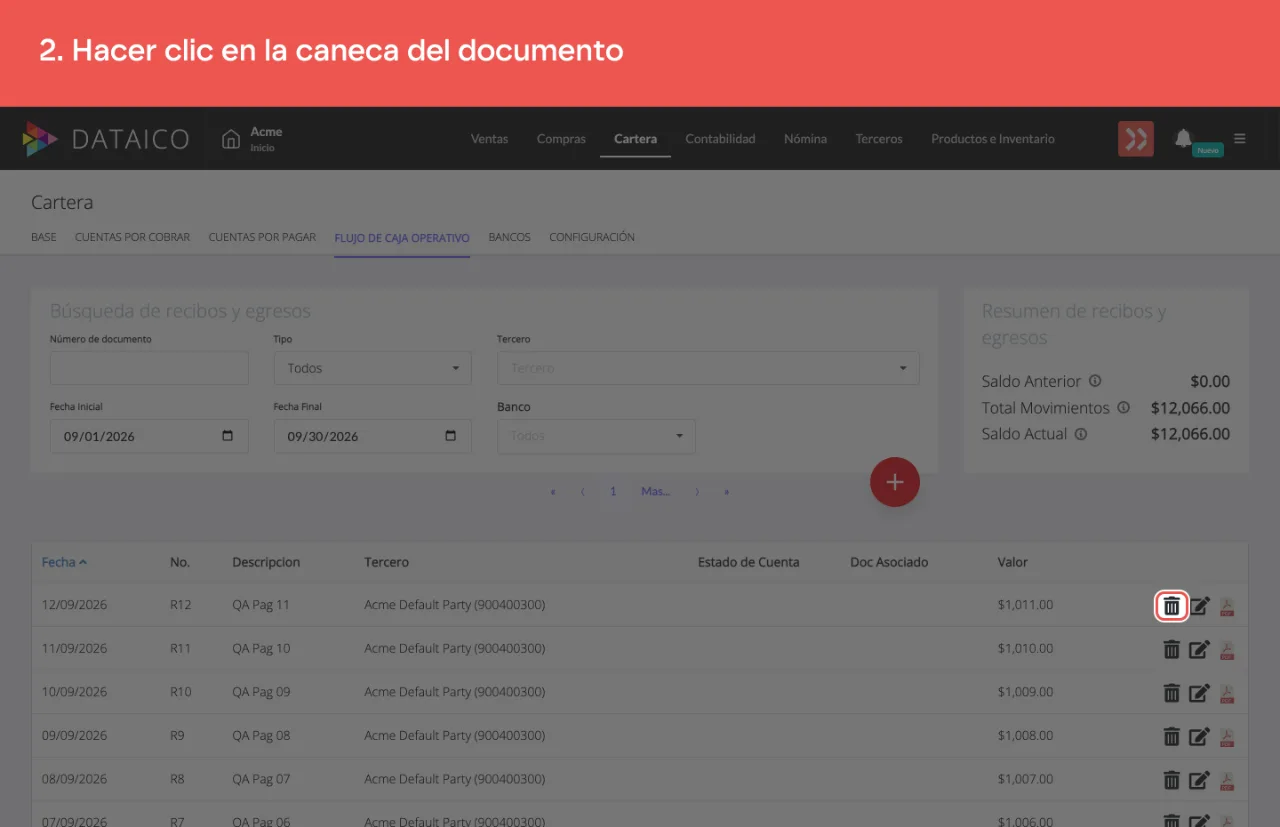Open the Contabilidad menu
1280x827 pixels.
pyautogui.click(x=720, y=139)
